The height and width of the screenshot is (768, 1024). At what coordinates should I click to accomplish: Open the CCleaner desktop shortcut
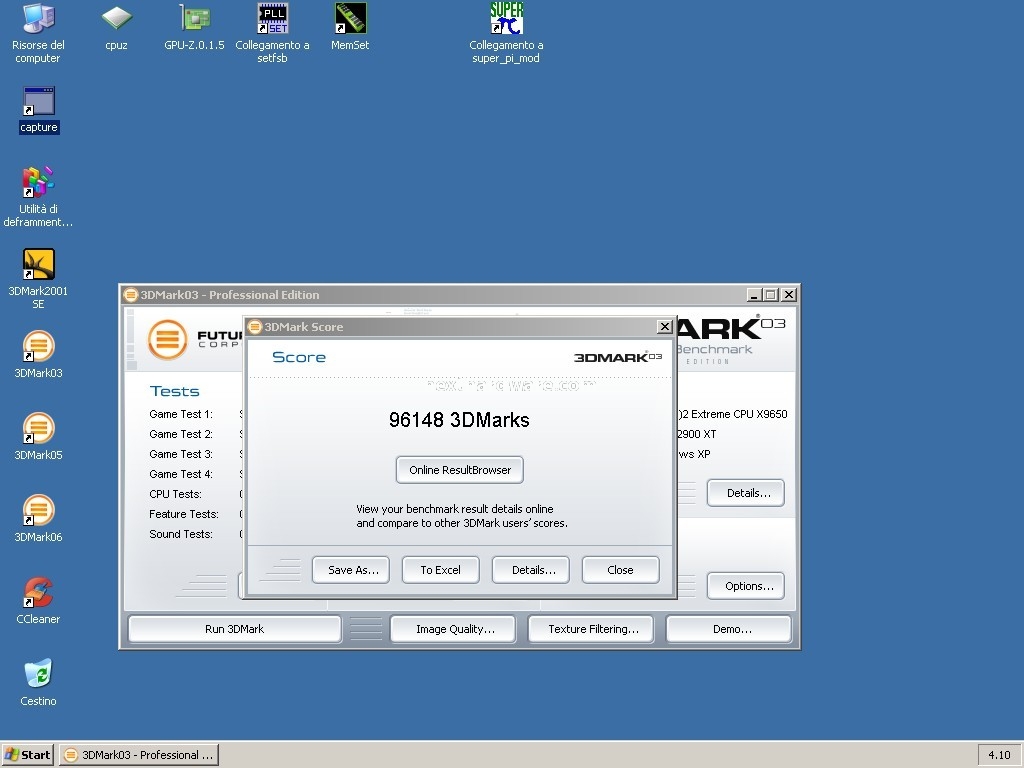tap(38, 601)
